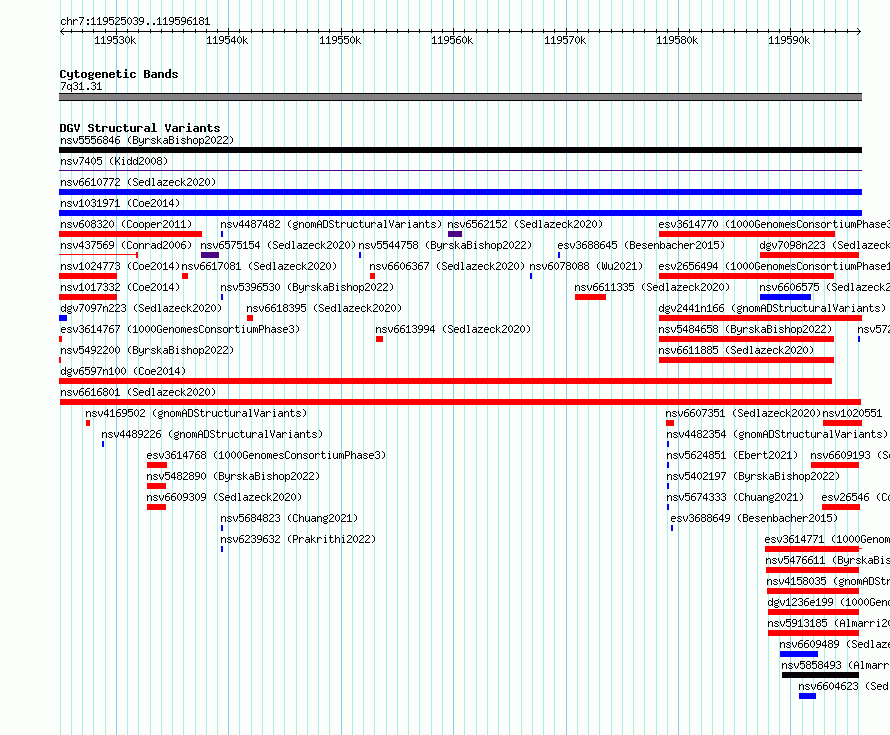The image size is (890, 735).
Task: Open esv3688645 (Besenbacher2015) variant
Action: 641,245
